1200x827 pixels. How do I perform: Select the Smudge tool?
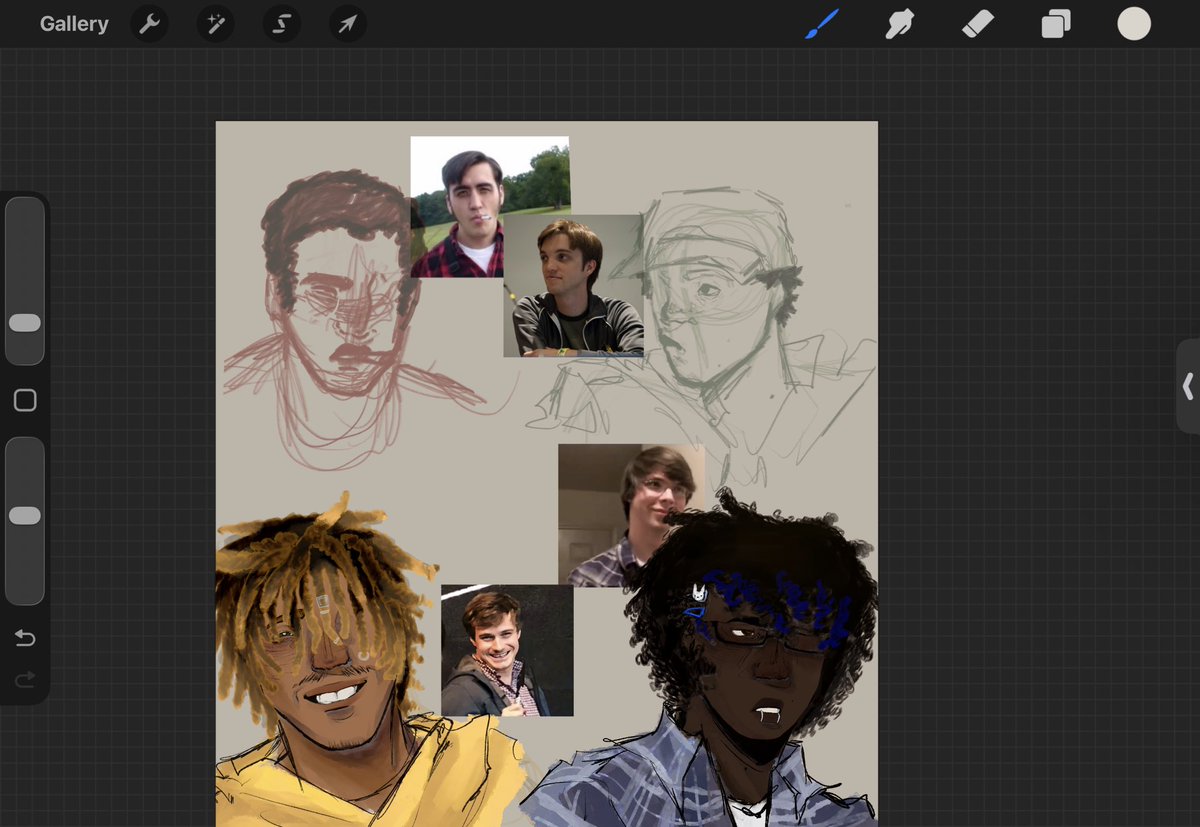[x=900, y=24]
